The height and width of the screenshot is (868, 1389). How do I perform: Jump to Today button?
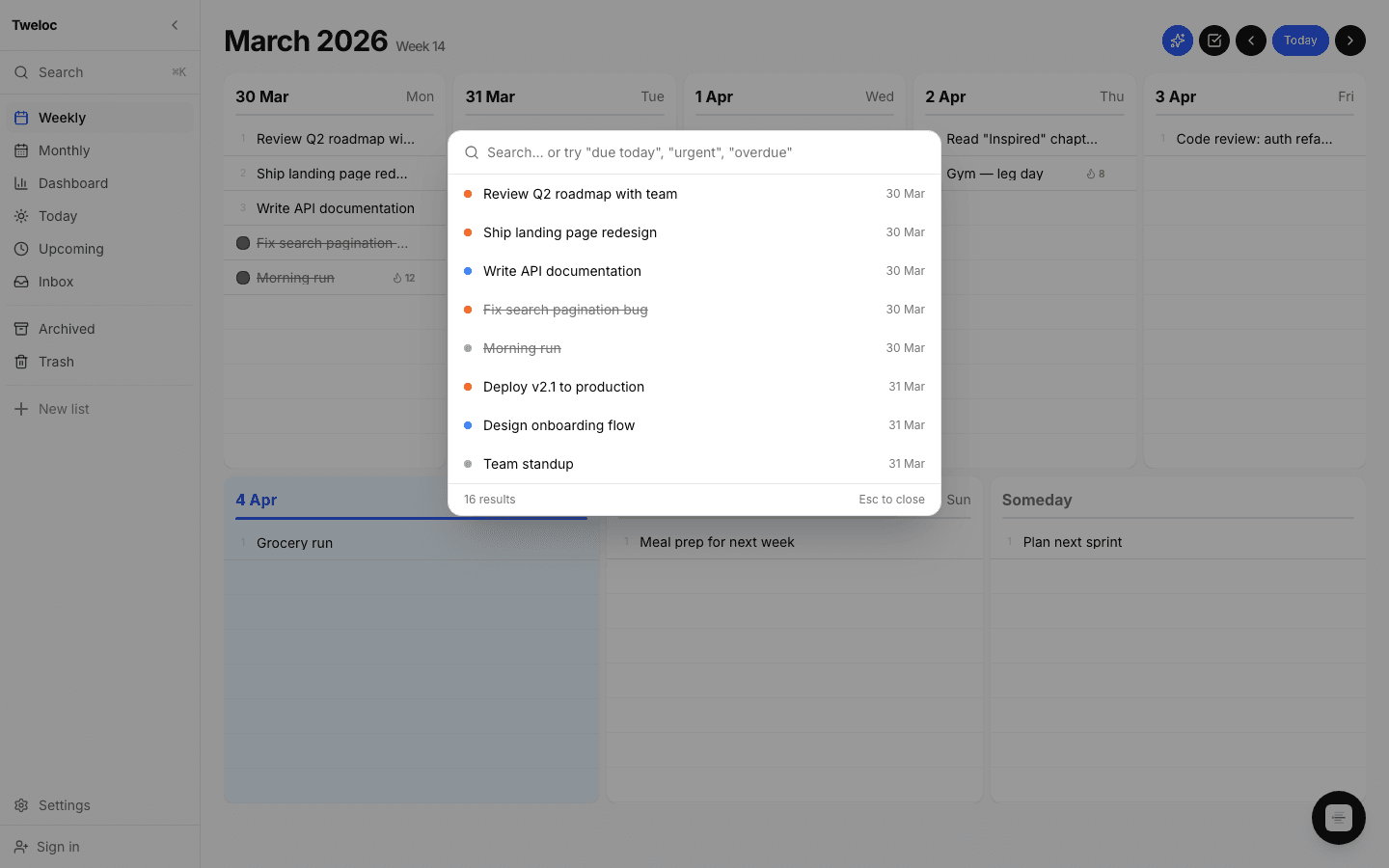1300,41
